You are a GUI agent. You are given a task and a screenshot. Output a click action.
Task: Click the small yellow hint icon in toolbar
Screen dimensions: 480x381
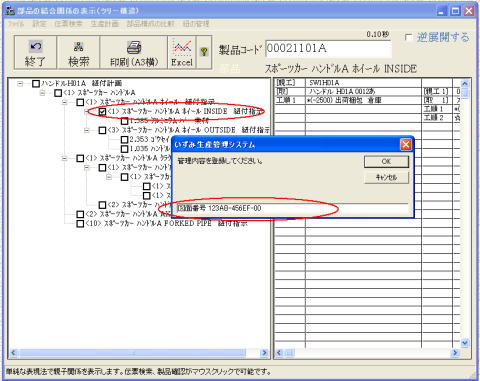pos(204,52)
